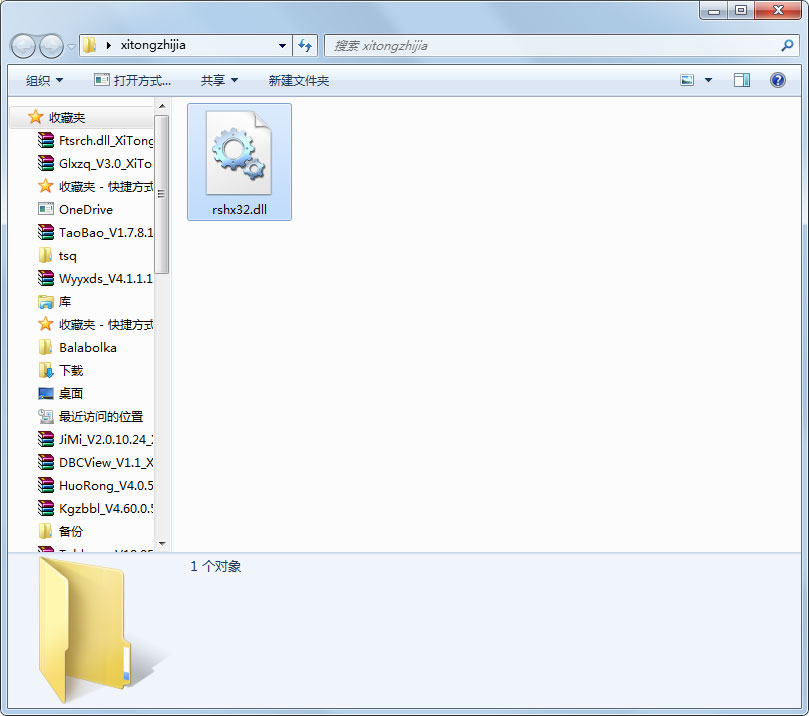The image size is (809, 716).
Task: Click the 库 libraries icon
Action: 46,302
